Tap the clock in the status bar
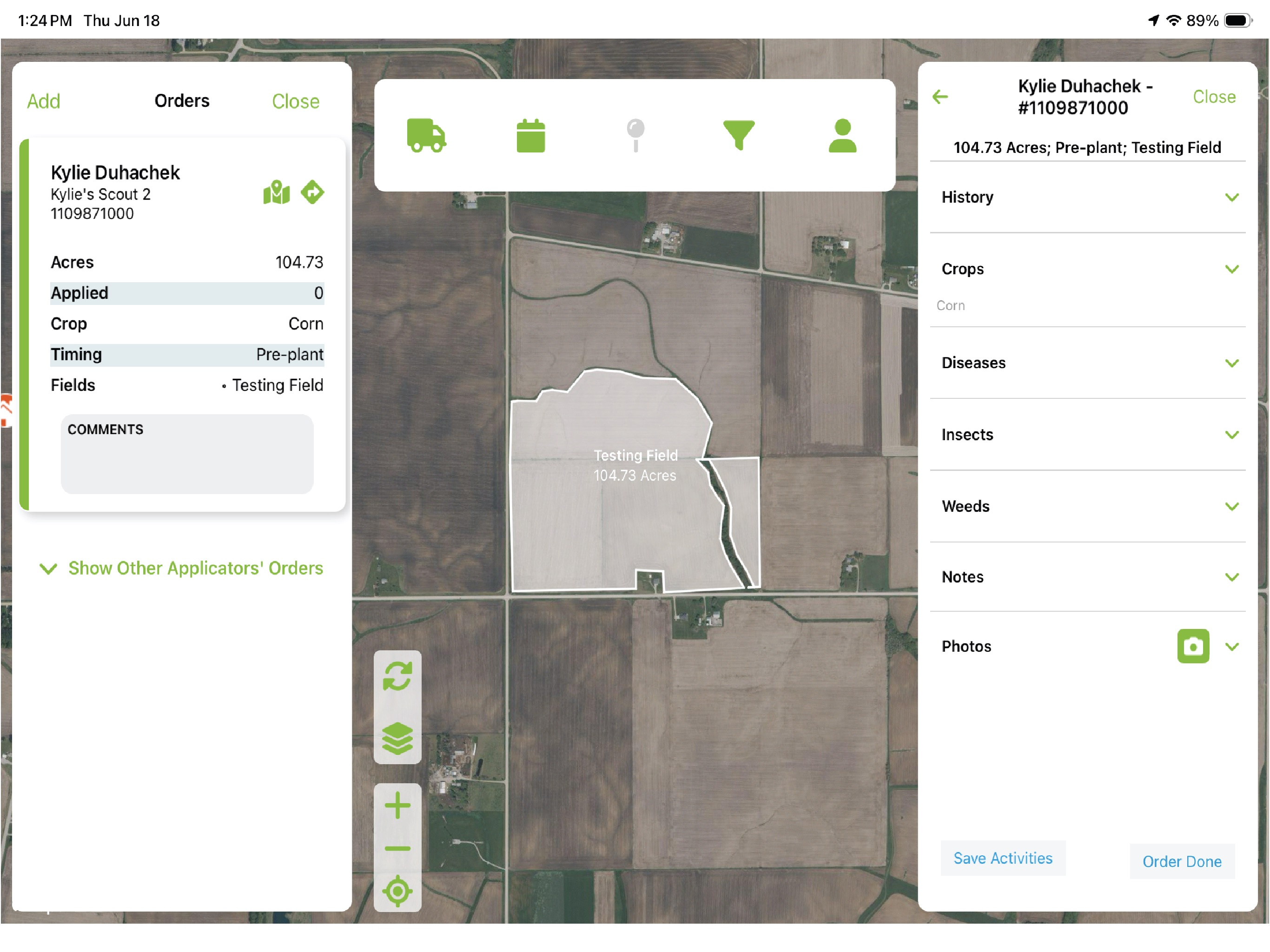Viewport: 1270px width, 952px height. click(45, 20)
